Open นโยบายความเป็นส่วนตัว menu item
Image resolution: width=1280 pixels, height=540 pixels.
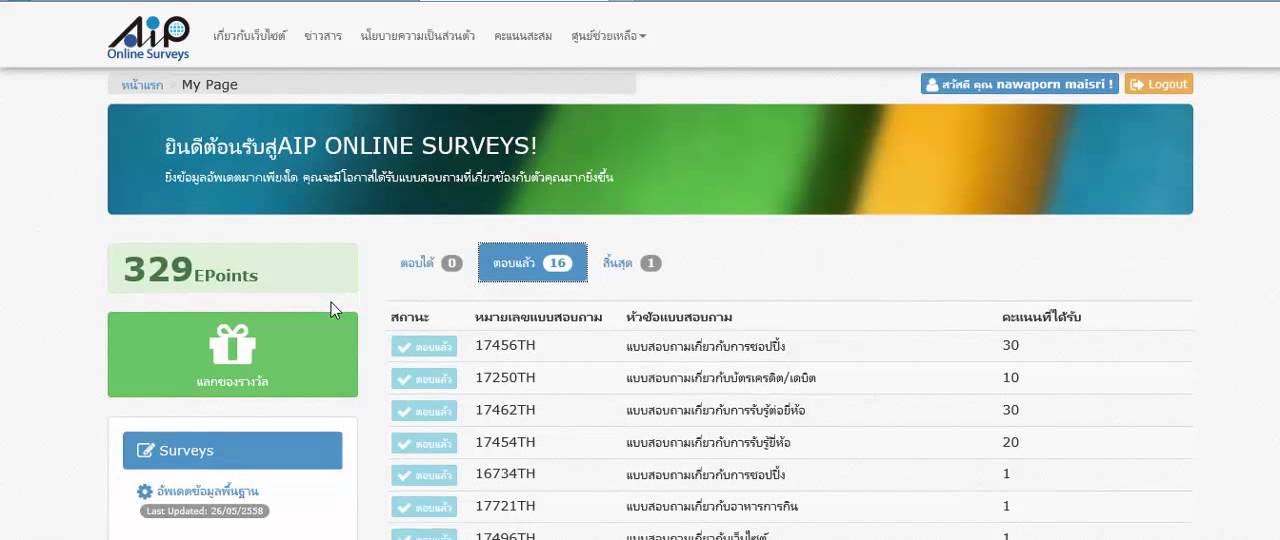[x=418, y=36]
